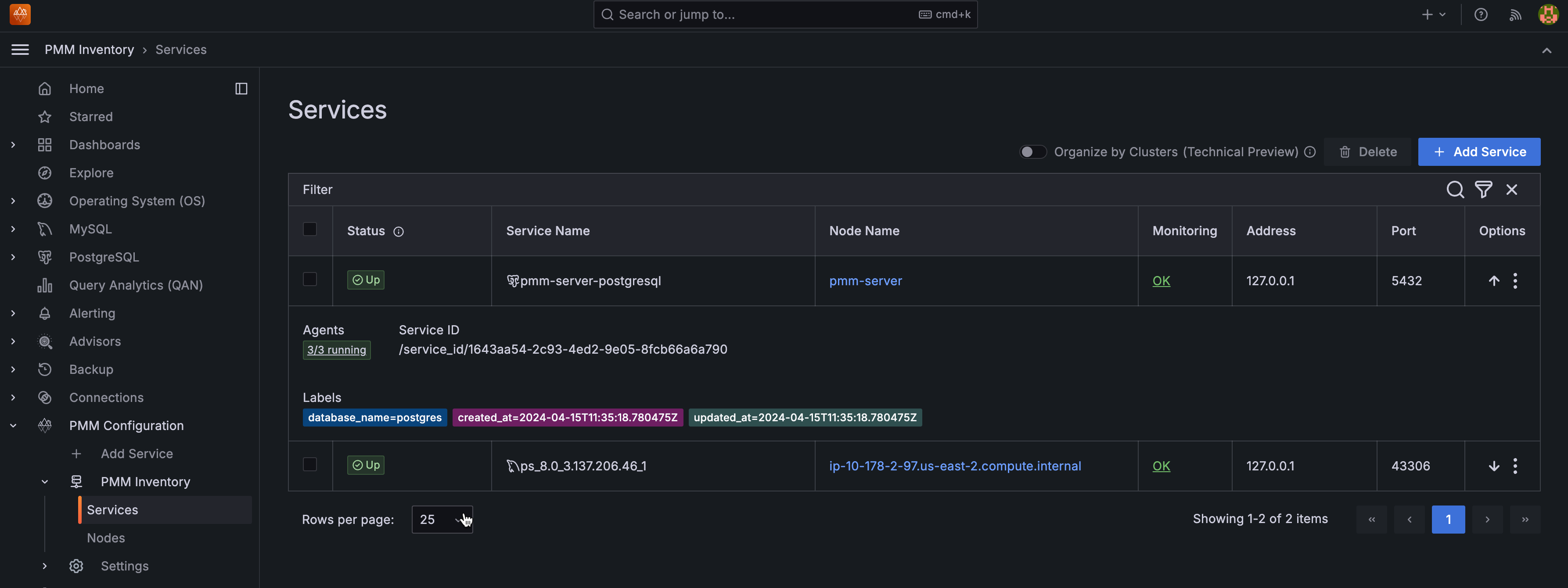Click the Connections icon in sidebar
This screenshot has width=1568, height=588.
(44, 398)
